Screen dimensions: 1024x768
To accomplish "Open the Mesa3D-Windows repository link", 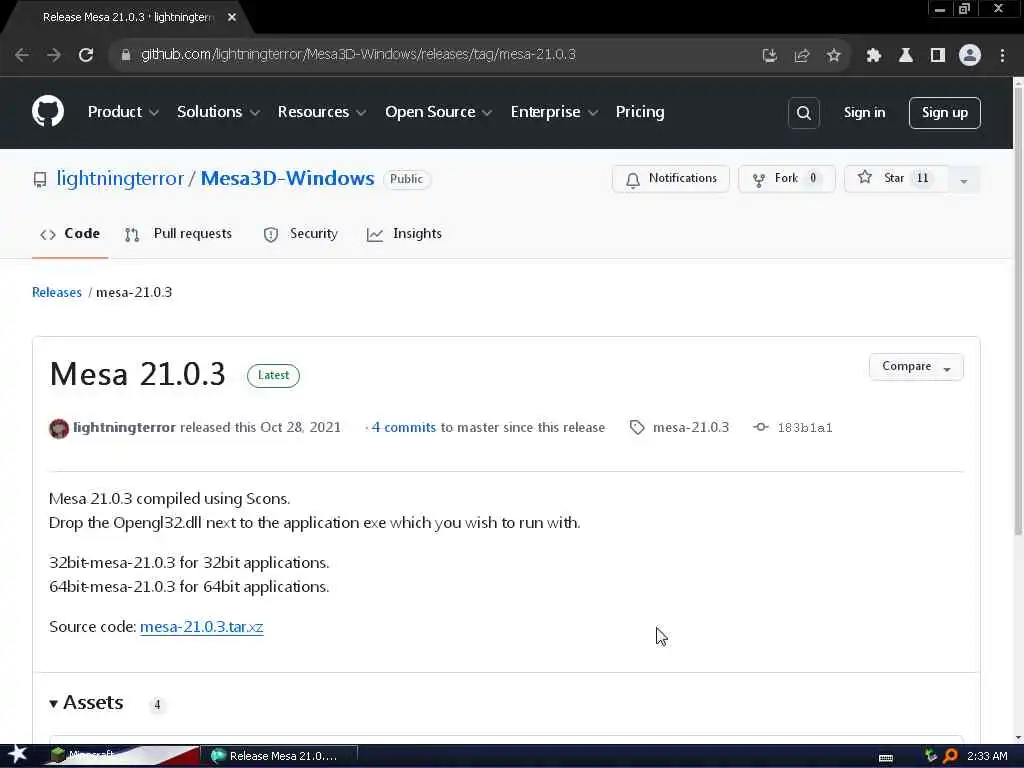I will point(287,178).
